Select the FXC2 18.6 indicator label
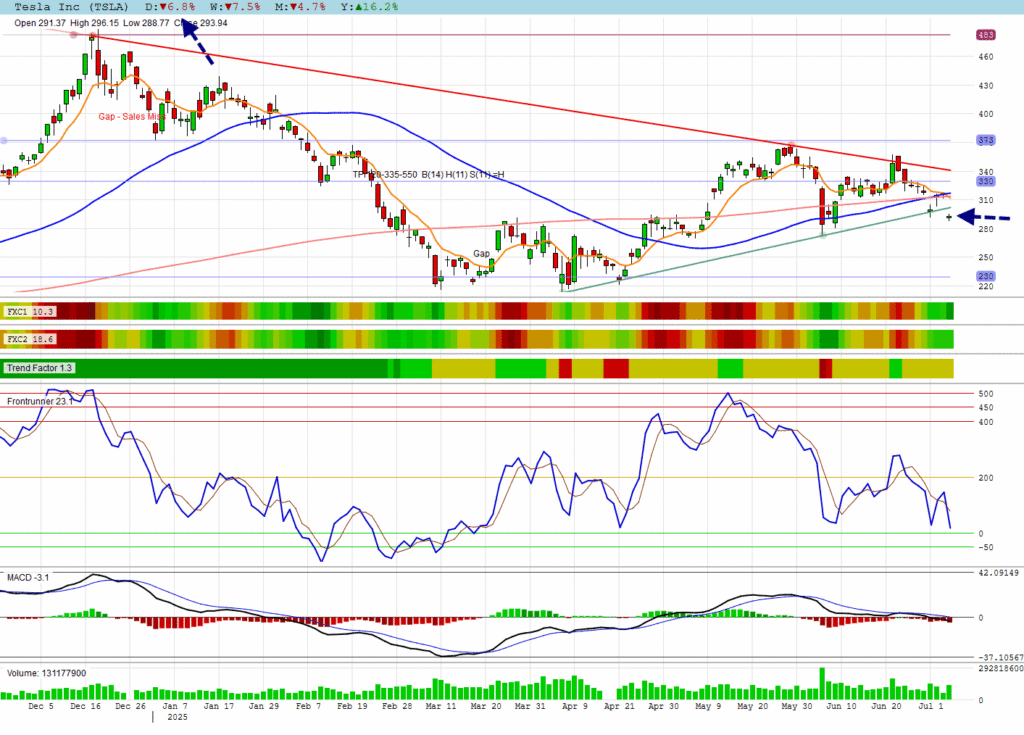Image resolution: width=1024 pixels, height=735 pixels. pyautogui.click(x=30, y=339)
